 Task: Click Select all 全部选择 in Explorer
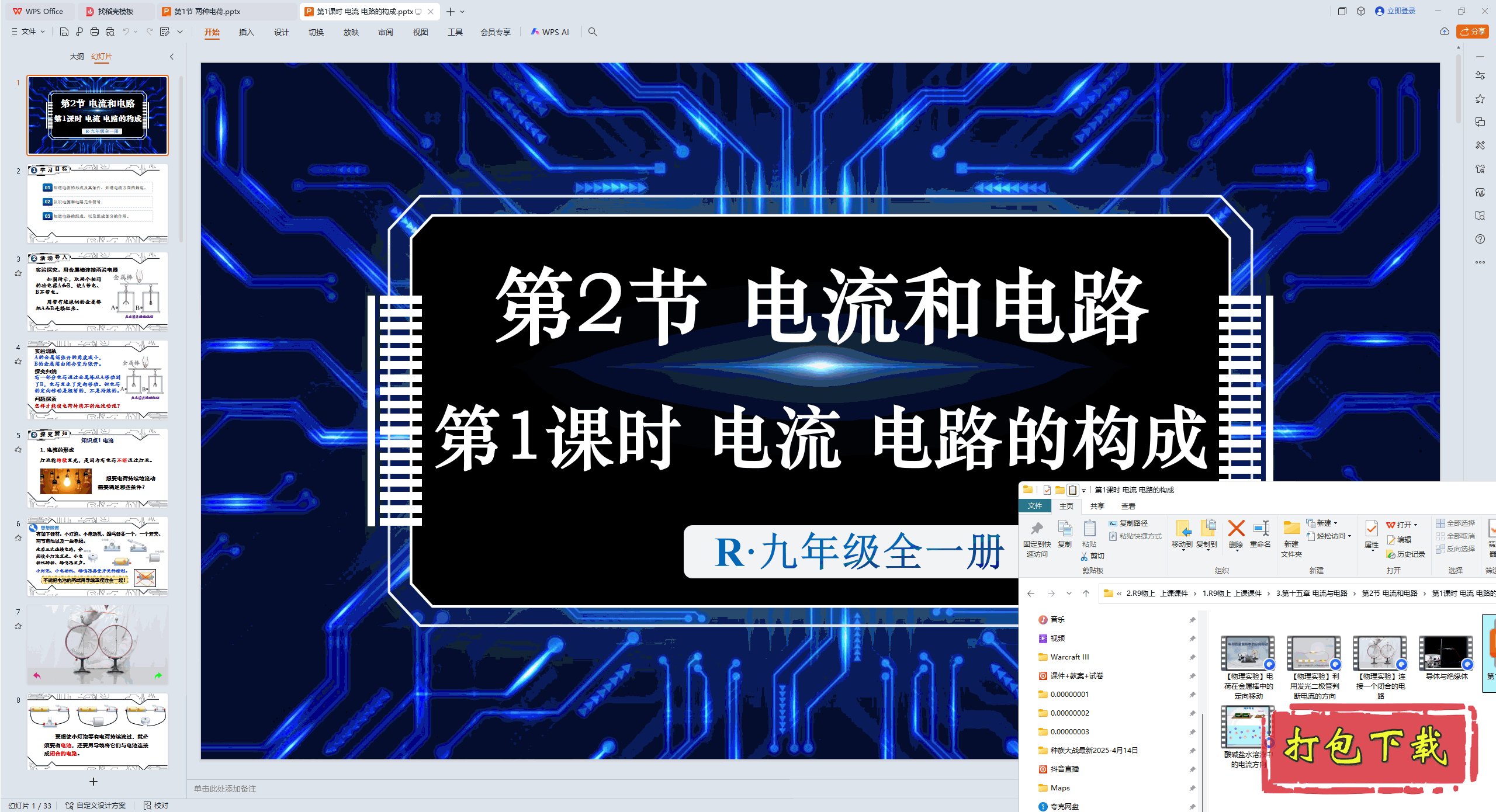click(1455, 523)
